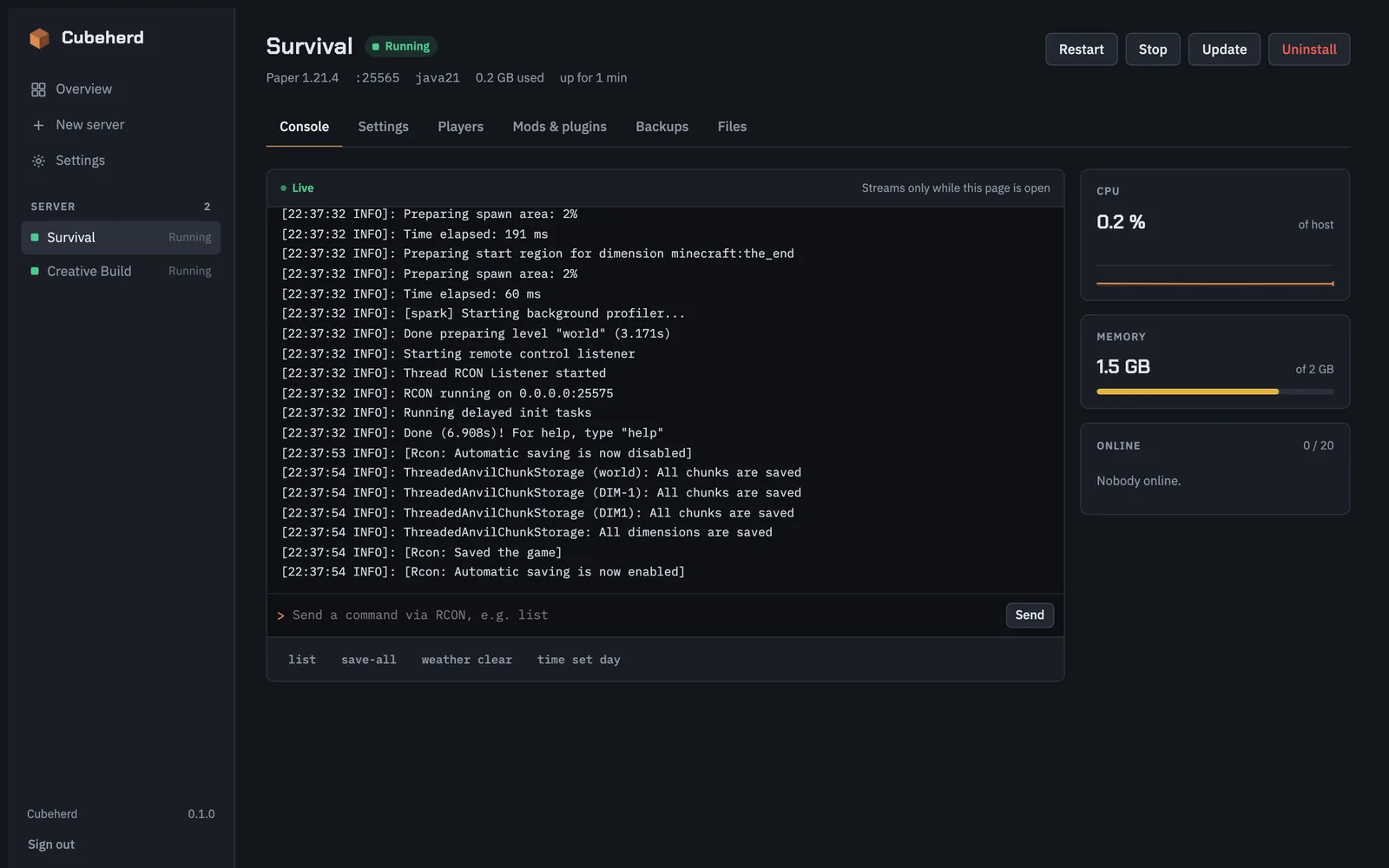Click the plus icon beside New server
The width and height of the screenshot is (1389, 868).
coord(38,125)
